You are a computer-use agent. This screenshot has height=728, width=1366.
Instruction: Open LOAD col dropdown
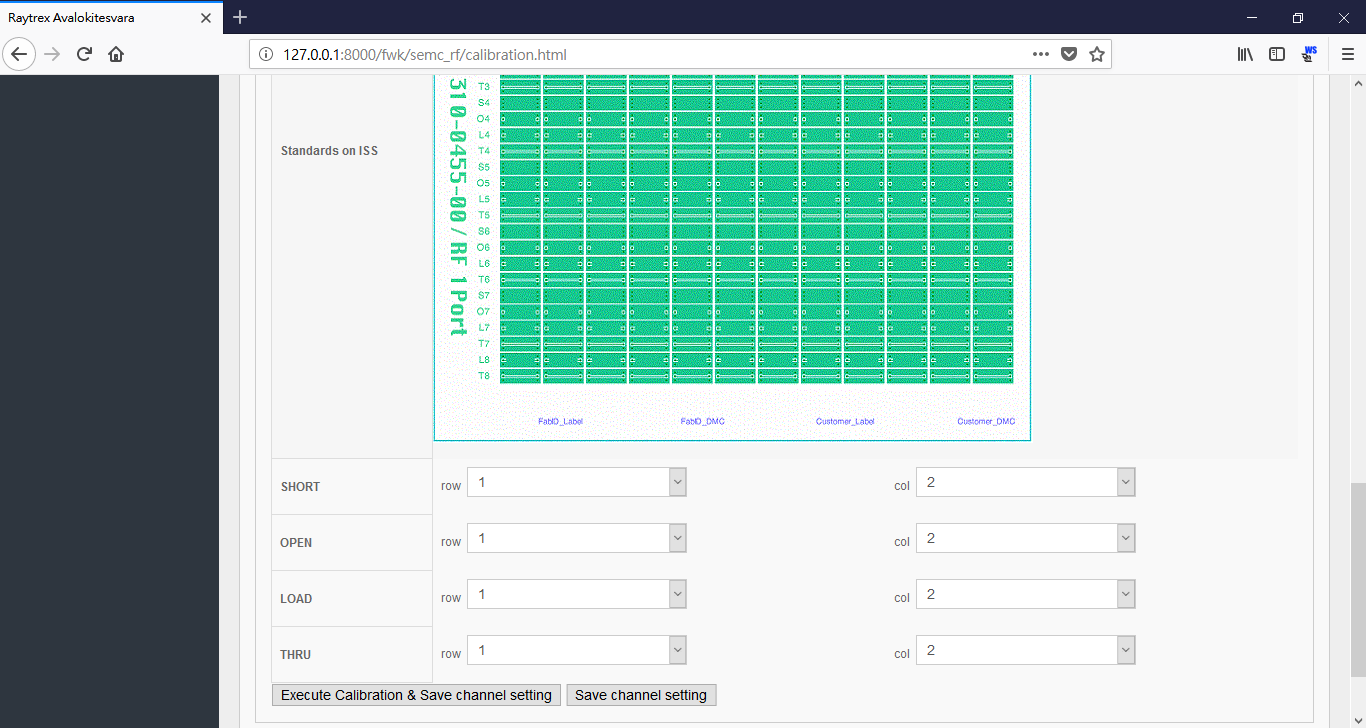(1025, 594)
